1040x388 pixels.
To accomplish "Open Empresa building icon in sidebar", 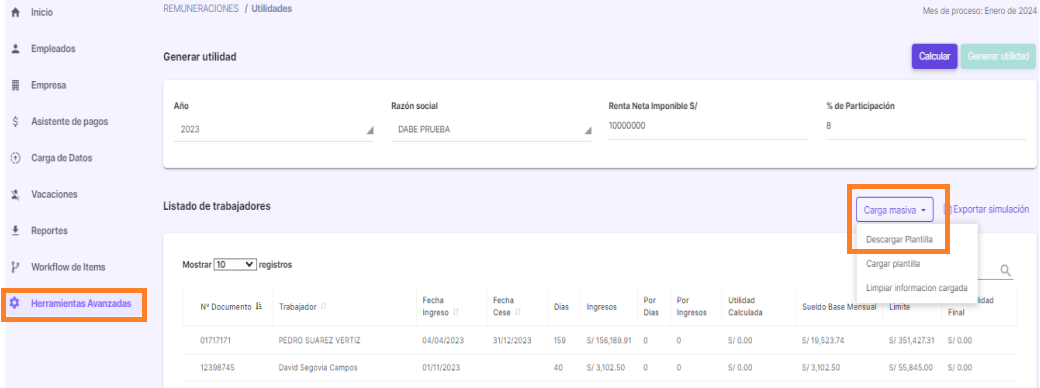I will 16,86.
